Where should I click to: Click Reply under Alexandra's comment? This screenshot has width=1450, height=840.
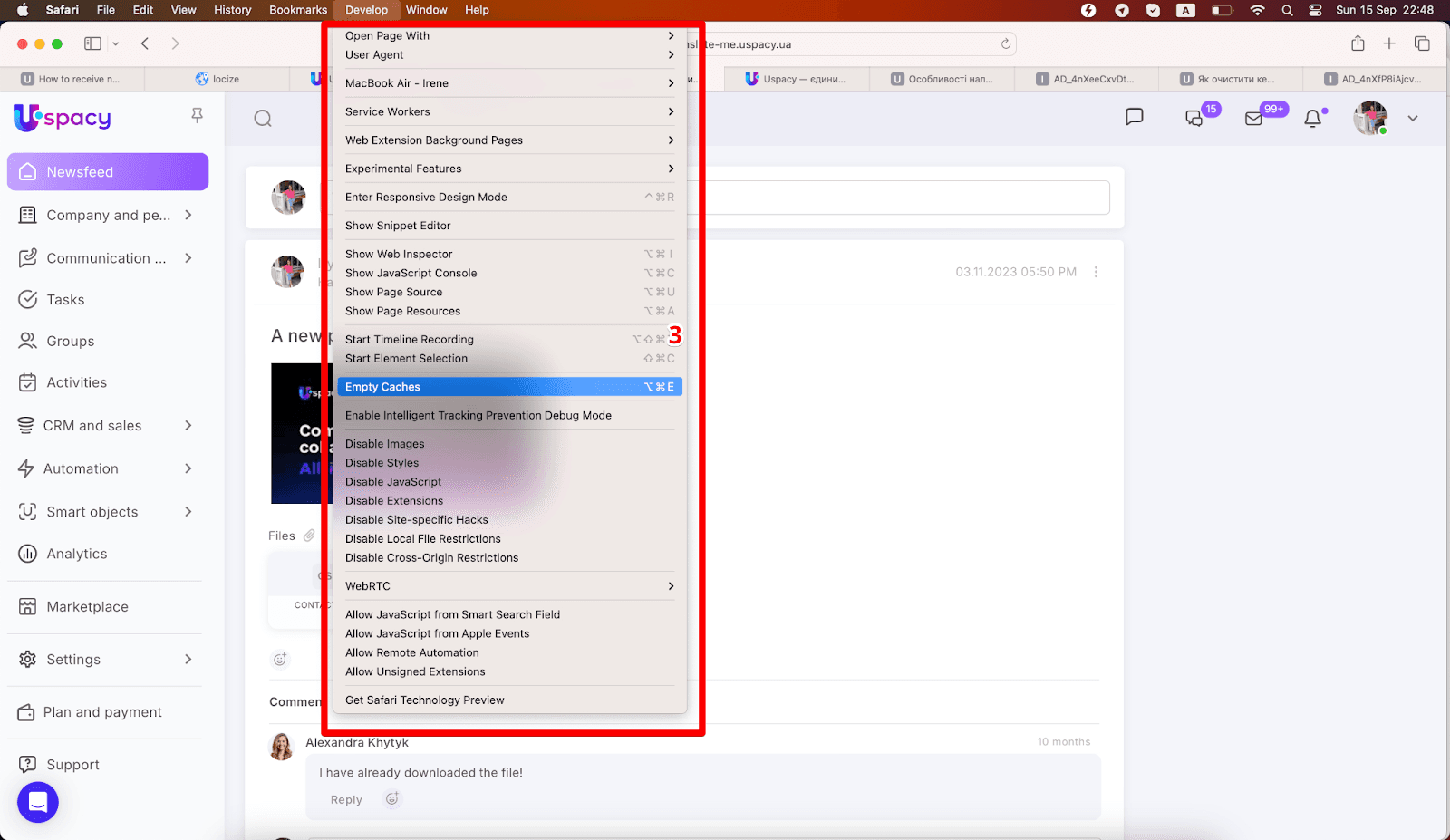(x=346, y=800)
